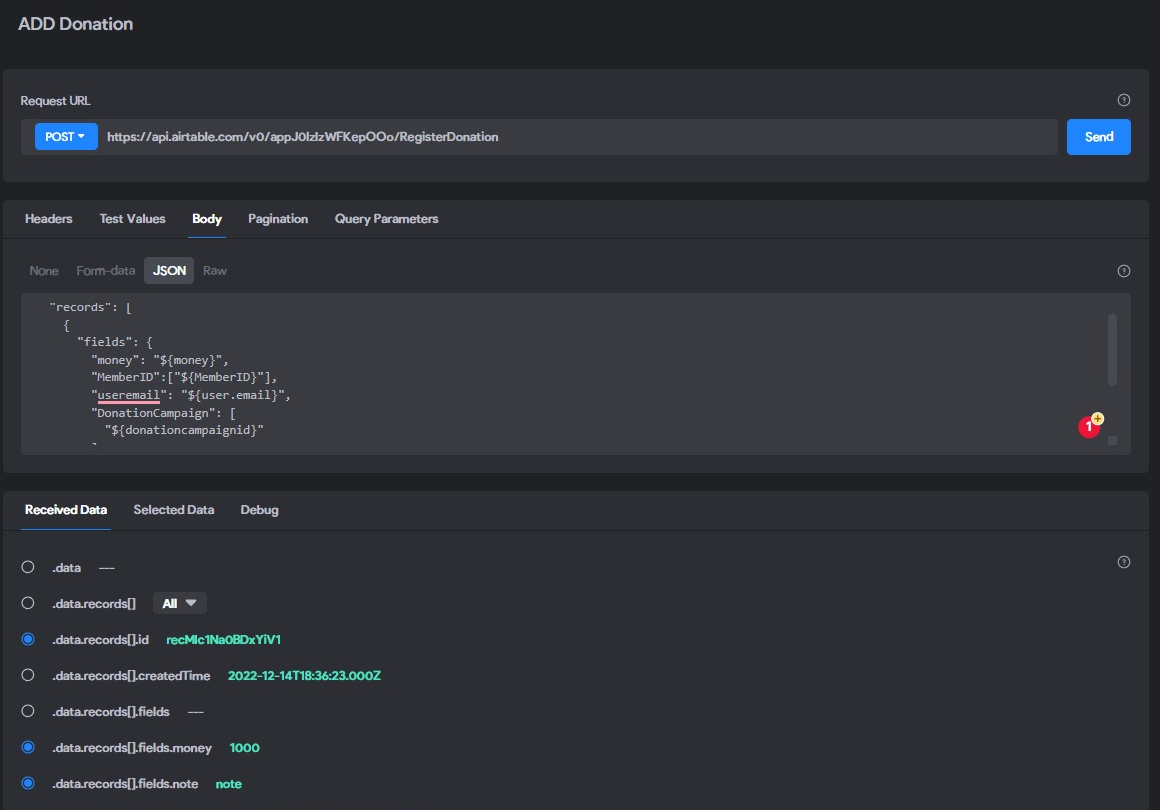Choose the Form-data body type
Image resolution: width=1160 pixels, height=810 pixels.
(x=106, y=271)
